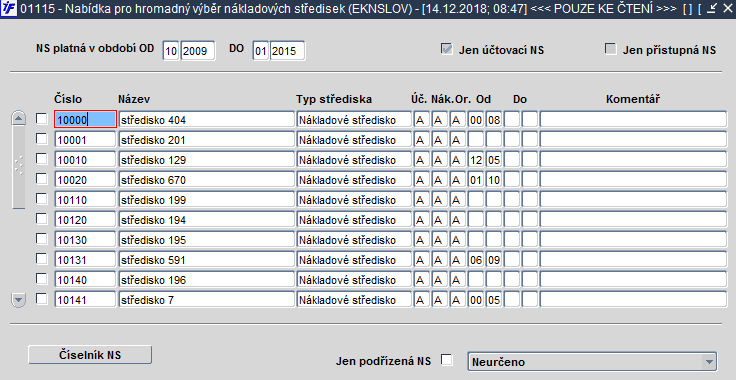Open the Číselník NS button
The width and height of the screenshot is (736, 380).
point(90,355)
